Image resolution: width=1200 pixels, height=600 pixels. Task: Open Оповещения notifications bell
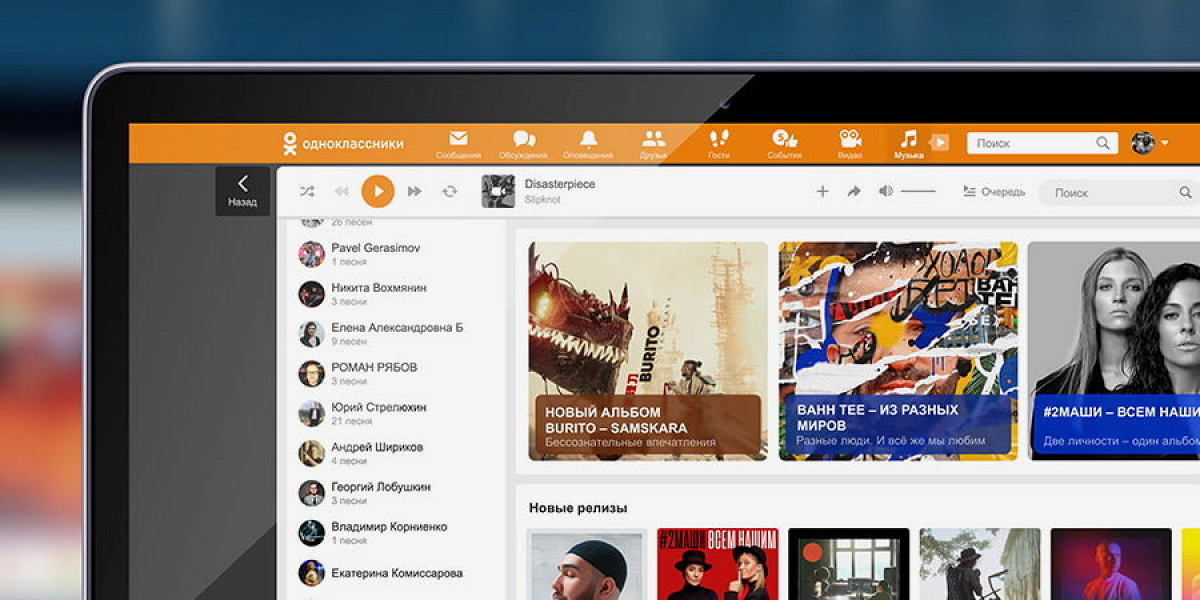point(588,140)
